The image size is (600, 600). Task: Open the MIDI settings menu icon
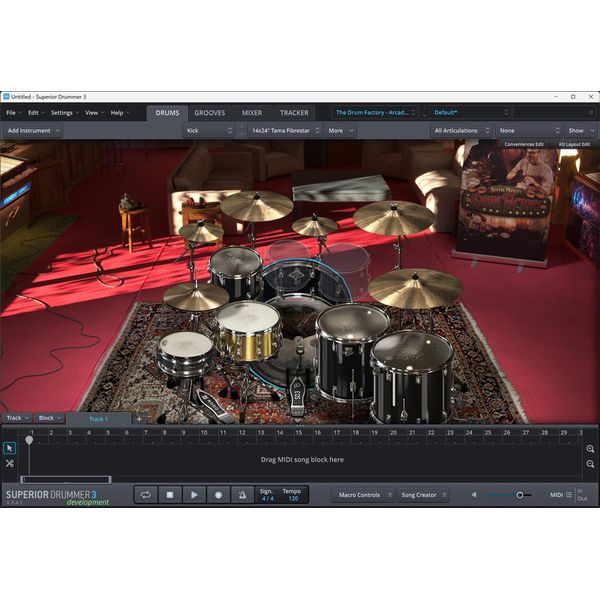click(569, 495)
